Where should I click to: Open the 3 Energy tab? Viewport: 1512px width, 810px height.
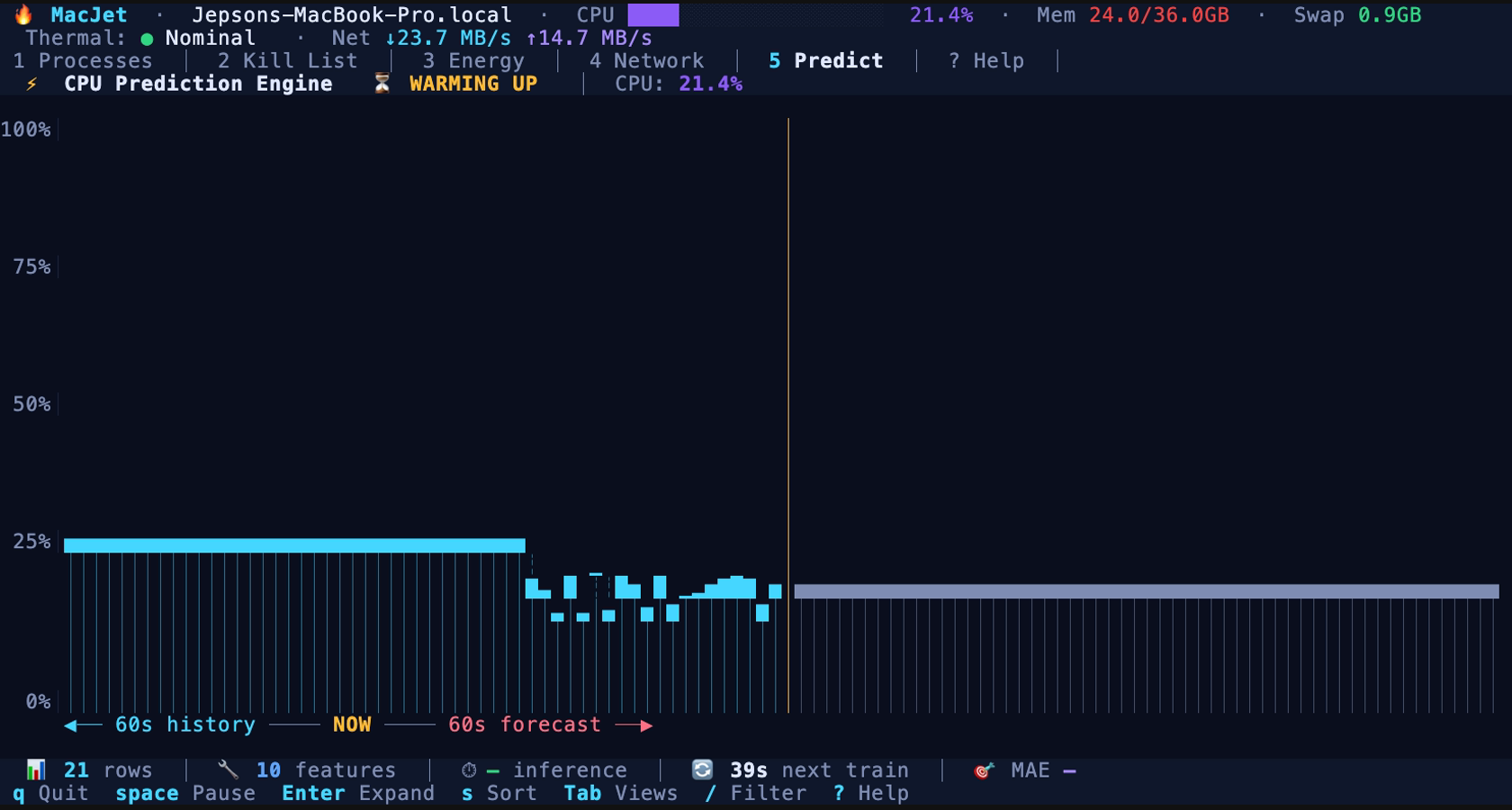(473, 60)
